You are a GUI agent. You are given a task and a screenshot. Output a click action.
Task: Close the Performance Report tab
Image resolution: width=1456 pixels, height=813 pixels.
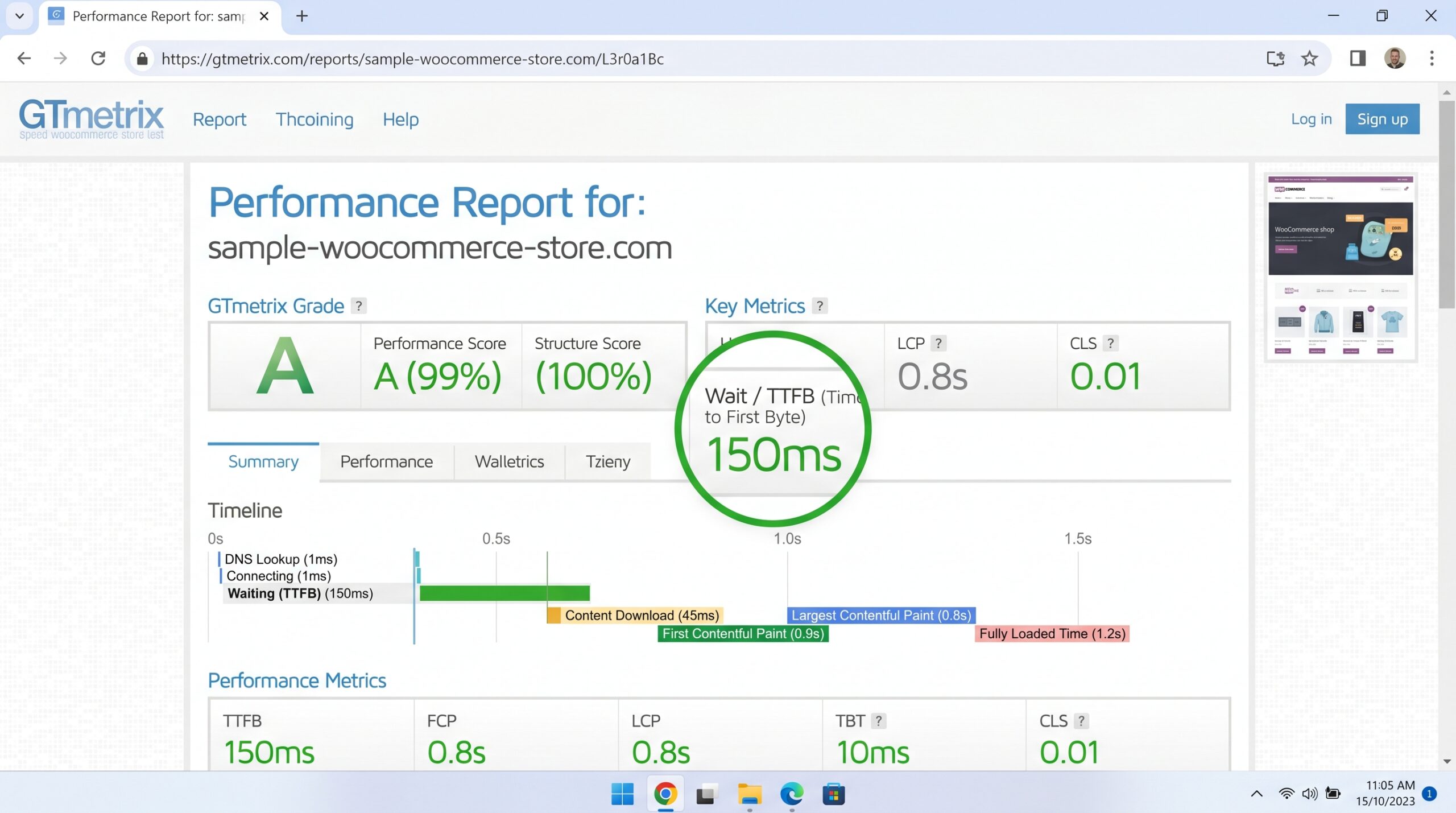pos(264,16)
